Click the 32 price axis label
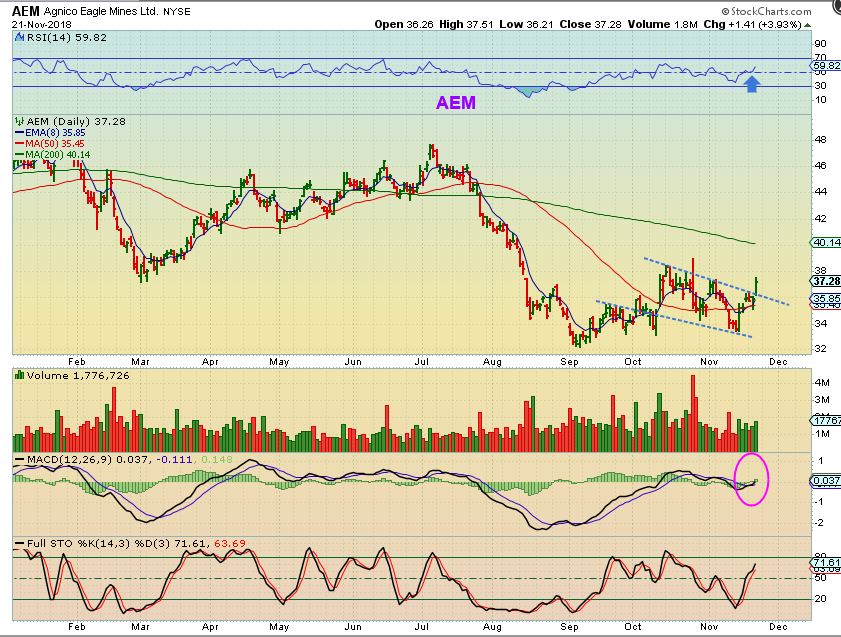Image resolution: width=841 pixels, height=637 pixels. click(820, 348)
